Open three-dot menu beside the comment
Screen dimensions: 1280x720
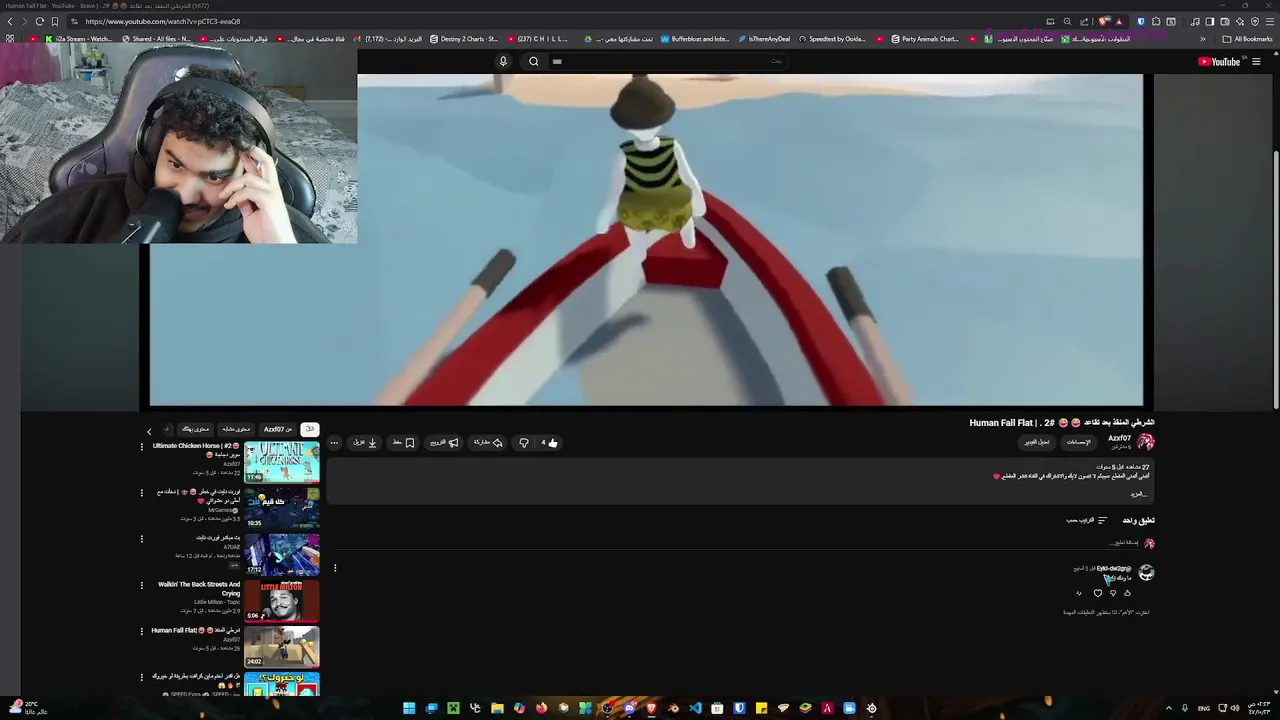(x=335, y=568)
